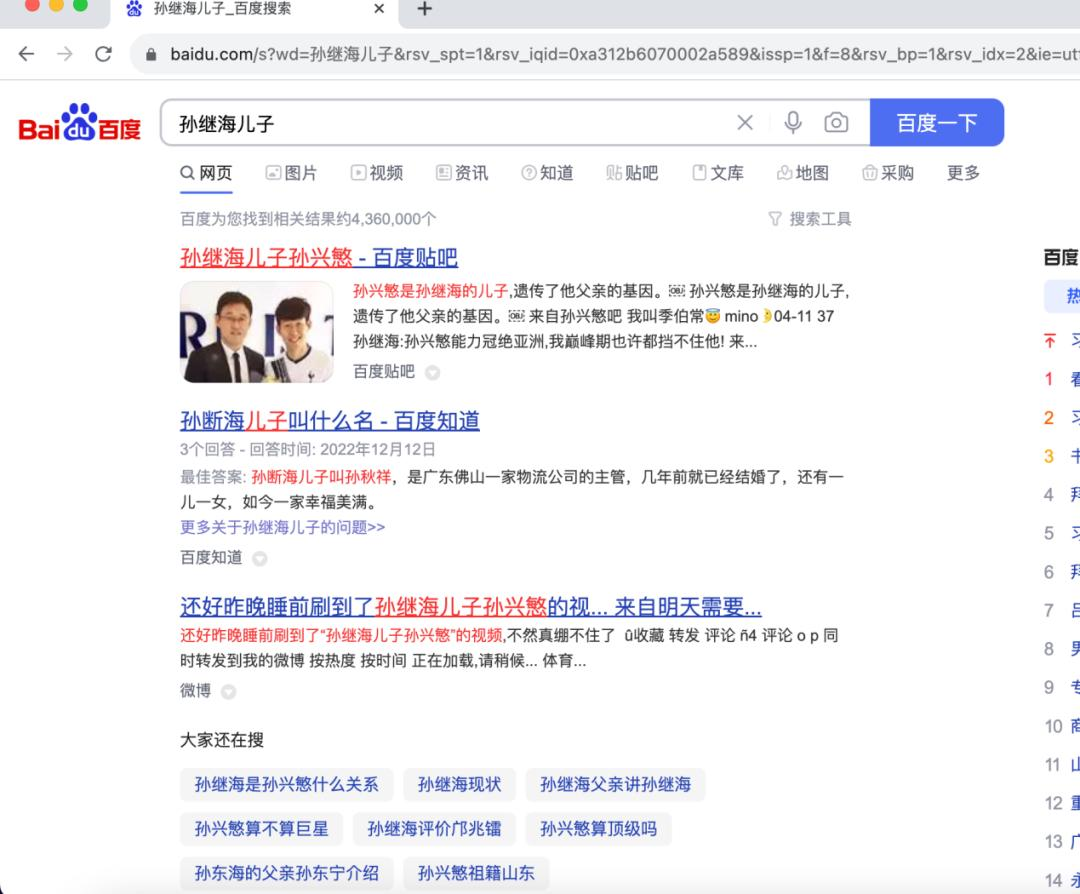The height and width of the screenshot is (894, 1080).
Task: Click suggestion 孙继海评价邝兆镭
Action: (x=435, y=829)
